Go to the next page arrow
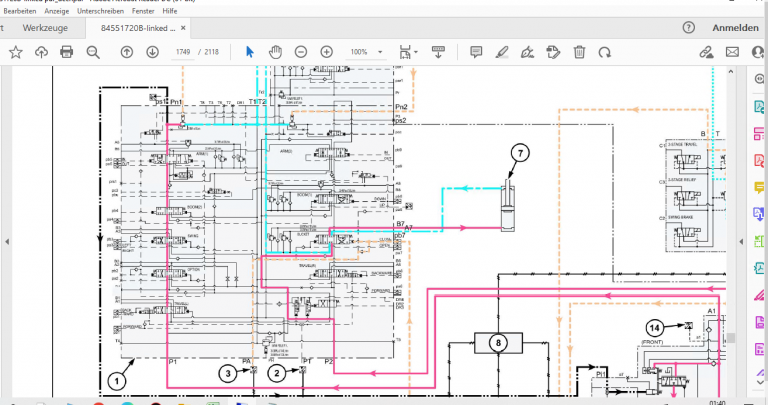768x405 pixels. [x=152, y=52]
